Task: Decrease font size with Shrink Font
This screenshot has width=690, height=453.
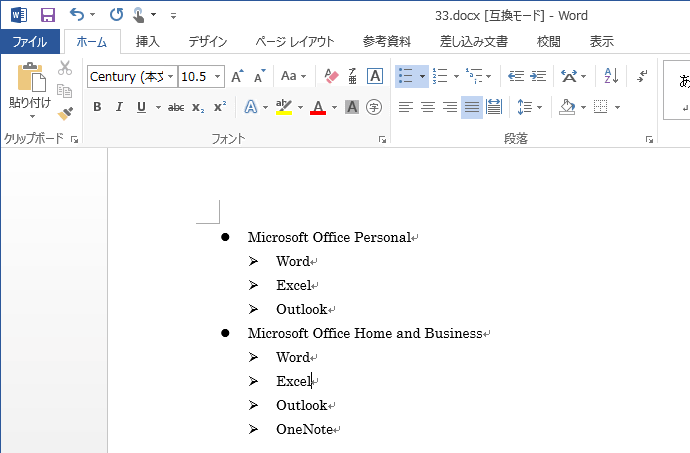Action: [x=260, y=77]
